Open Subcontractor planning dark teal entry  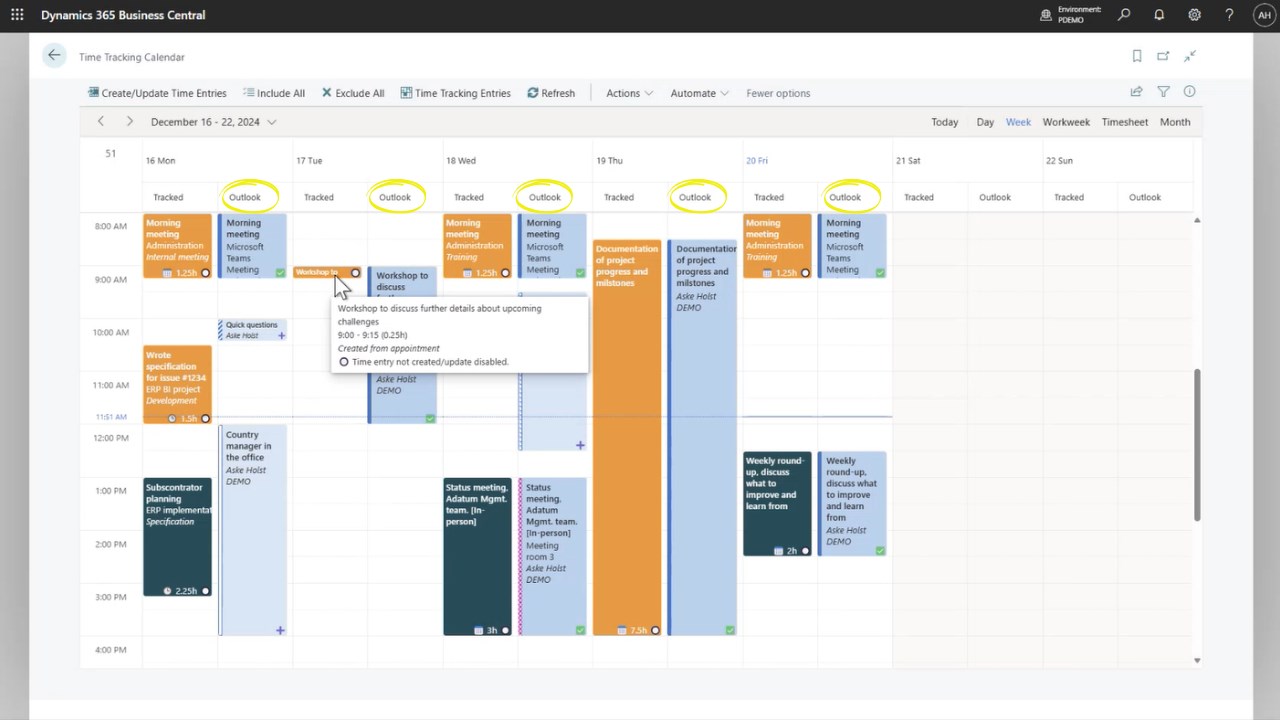coord(177,537)
